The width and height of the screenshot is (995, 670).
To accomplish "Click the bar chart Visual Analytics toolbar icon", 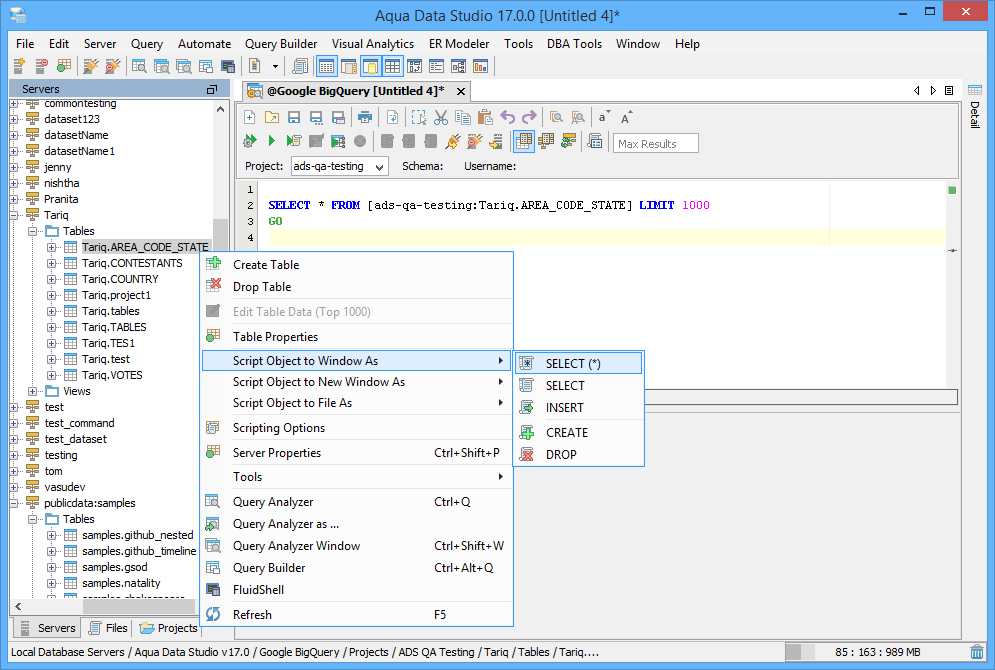I will [480, 66].
